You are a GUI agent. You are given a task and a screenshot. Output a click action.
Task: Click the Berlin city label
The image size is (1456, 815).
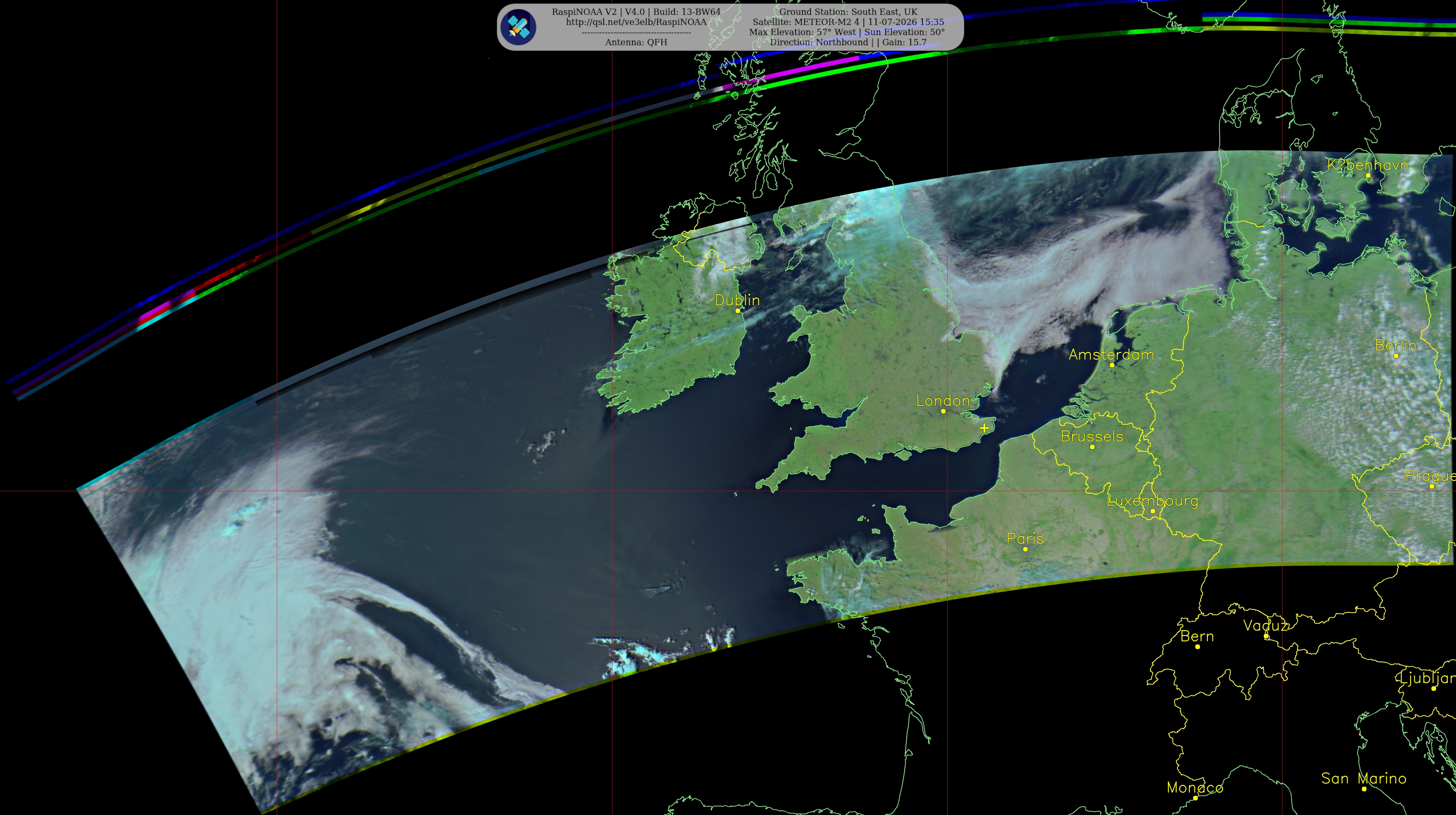tap(1395, 345)
